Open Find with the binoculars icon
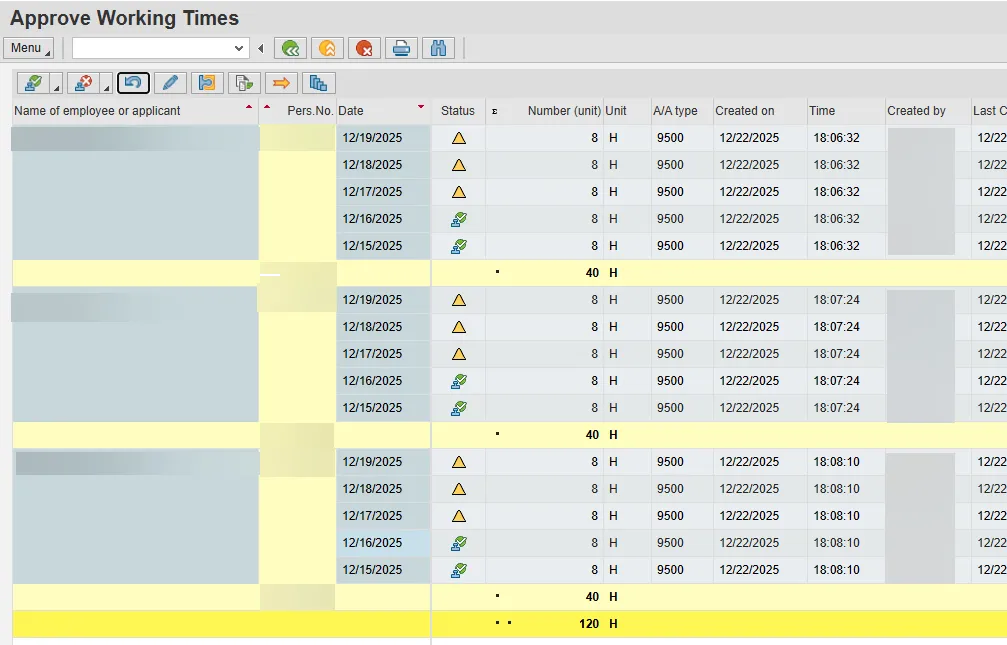Viewport: 1007px width, 645px height. [438, 48]
